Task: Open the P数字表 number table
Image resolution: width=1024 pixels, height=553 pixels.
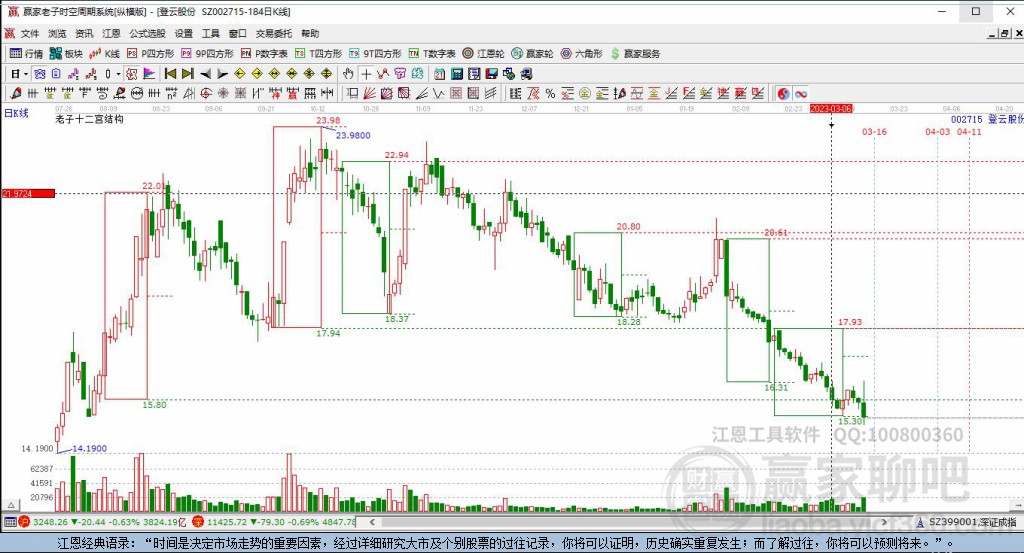Action: 264,54
